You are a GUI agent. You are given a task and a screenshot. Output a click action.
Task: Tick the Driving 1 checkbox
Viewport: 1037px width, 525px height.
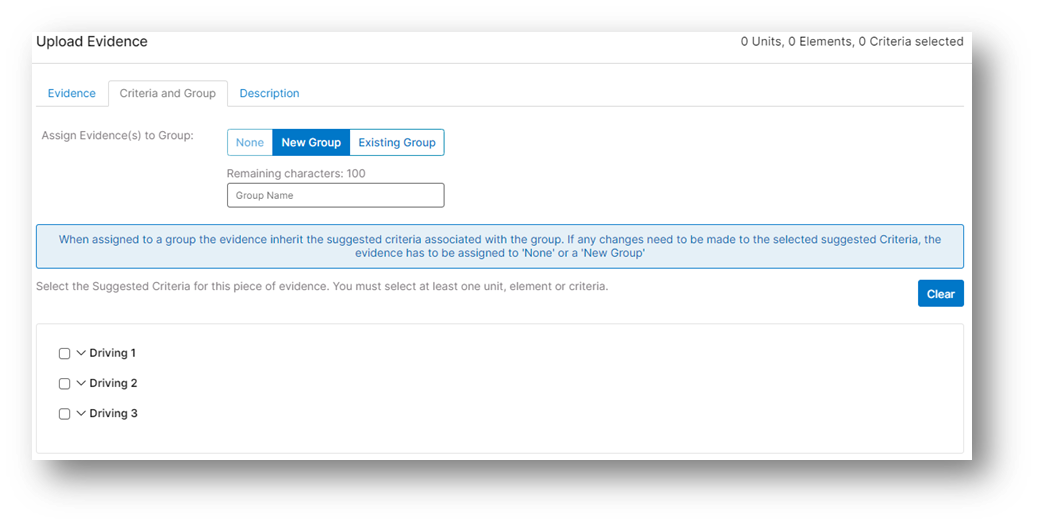(x=64, y=353)
